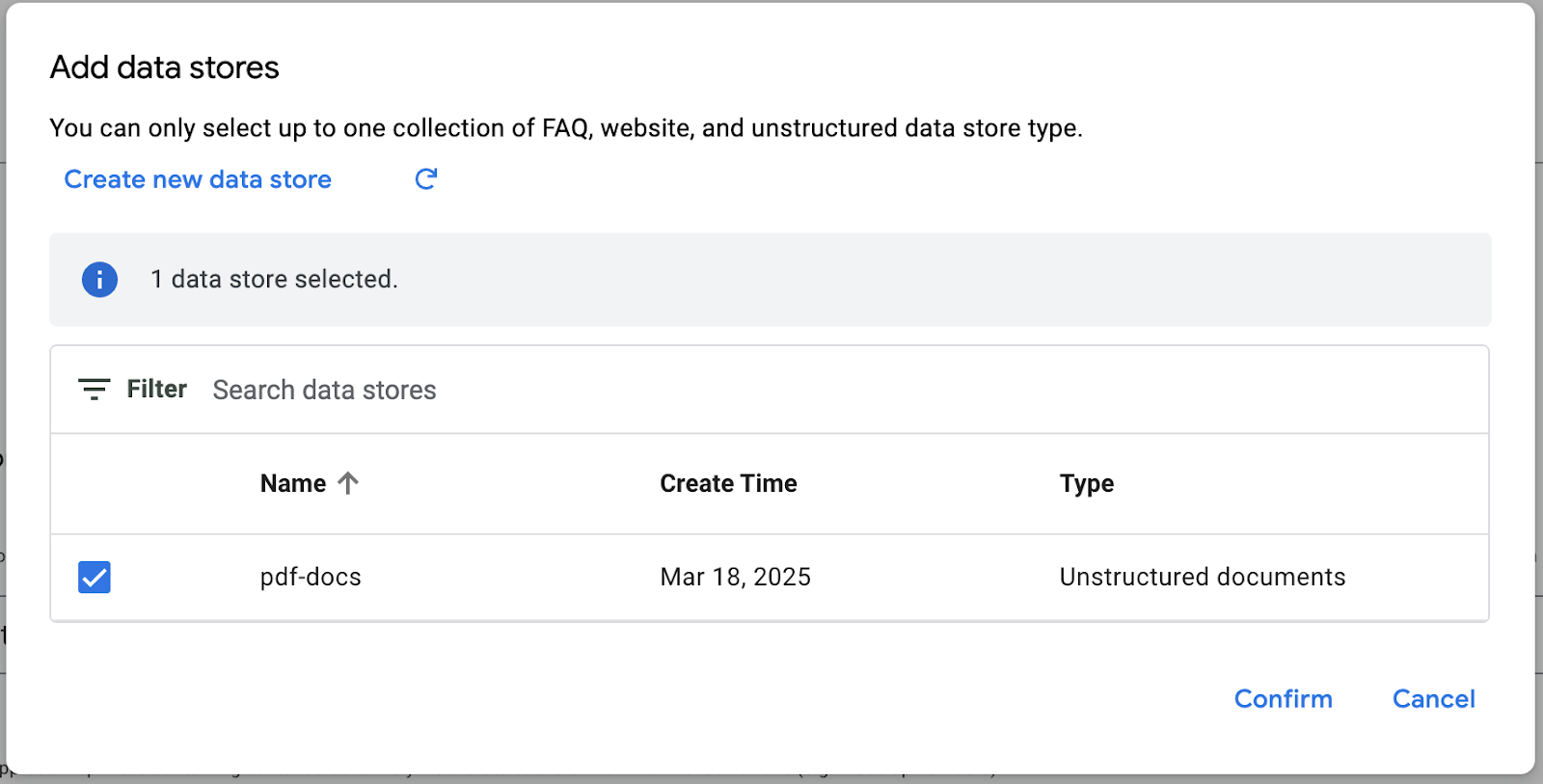
Task: Click the Mar 18, 2025 create time cell
Action: (x=735, y=577)
